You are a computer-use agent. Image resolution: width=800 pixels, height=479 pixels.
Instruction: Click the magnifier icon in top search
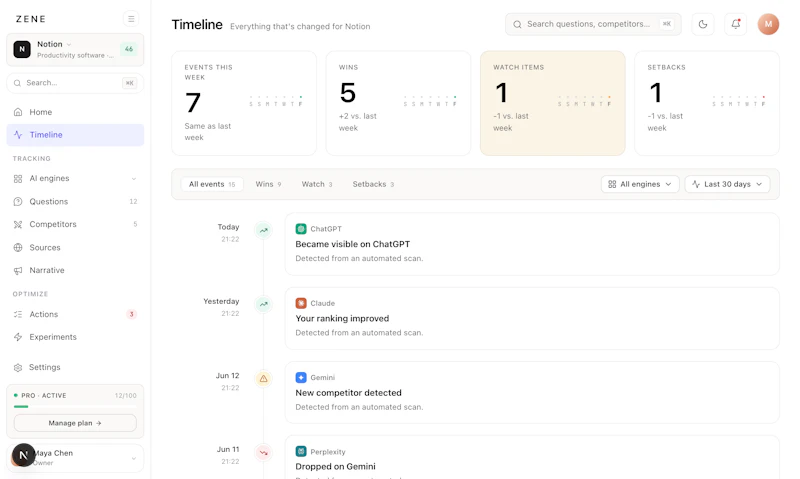click(x=517, y=24)
